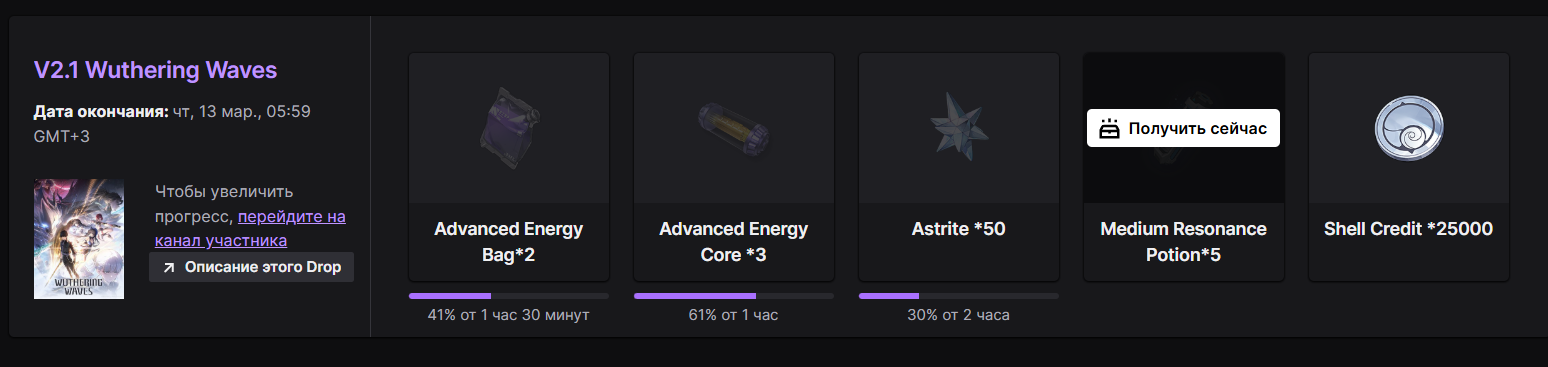Click the Astrite star crystal icon
1548x367 pixels.
point(958,127)
